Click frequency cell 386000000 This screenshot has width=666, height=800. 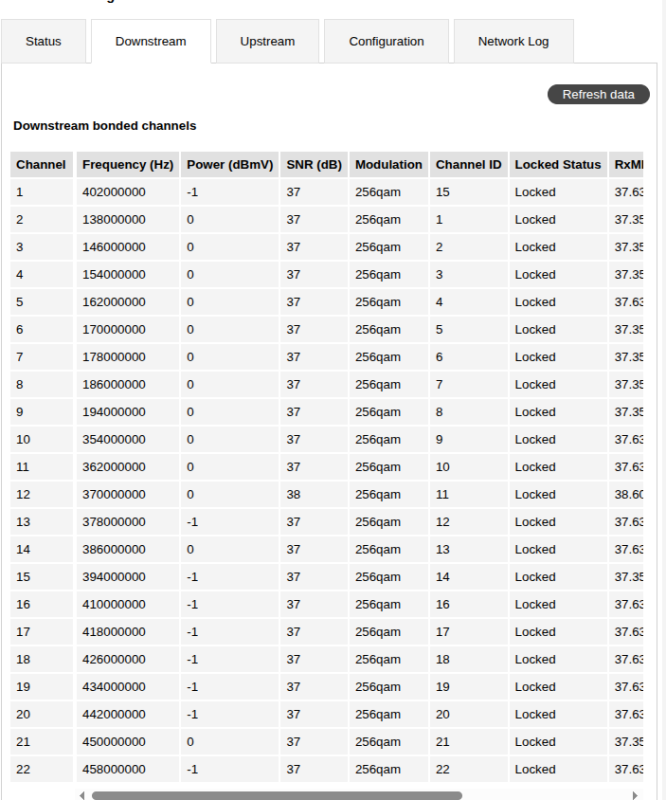tap(128, 549)
